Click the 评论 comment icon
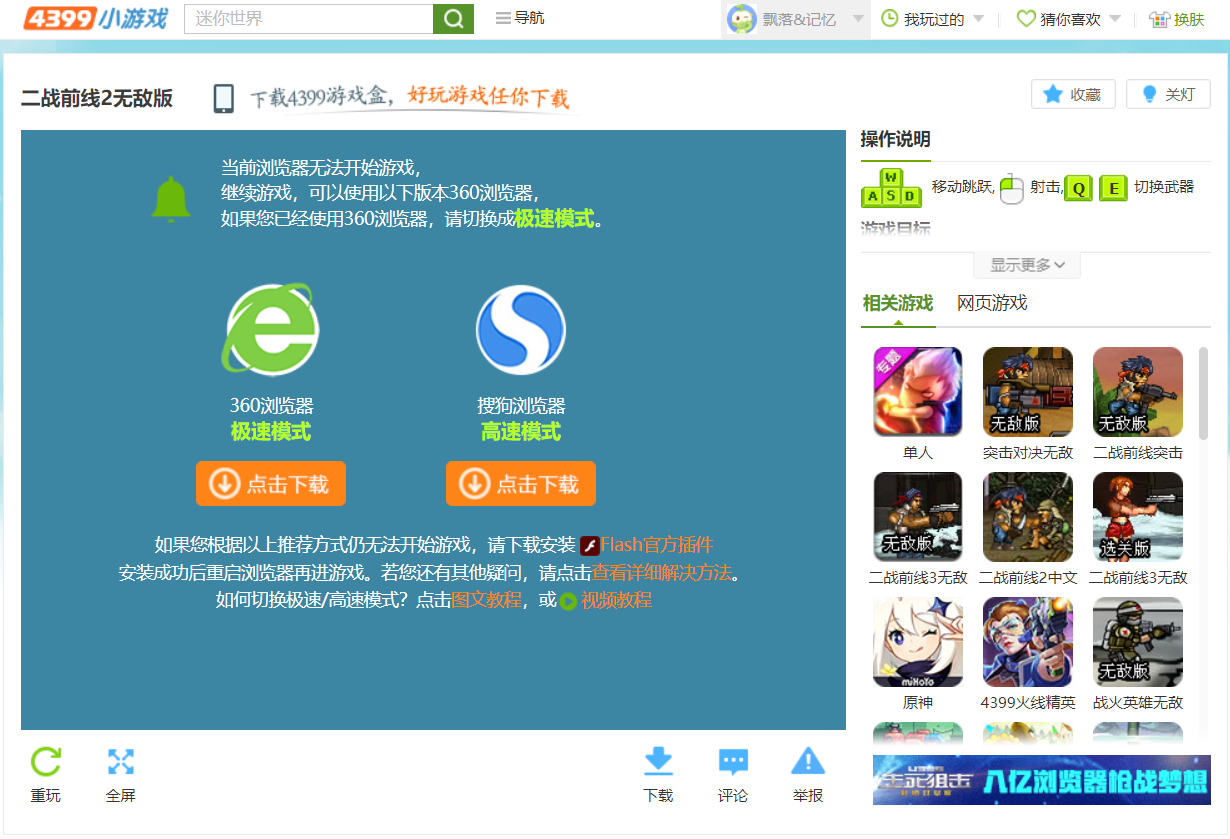The image size is (1230, 839). (x=733, y=763)
